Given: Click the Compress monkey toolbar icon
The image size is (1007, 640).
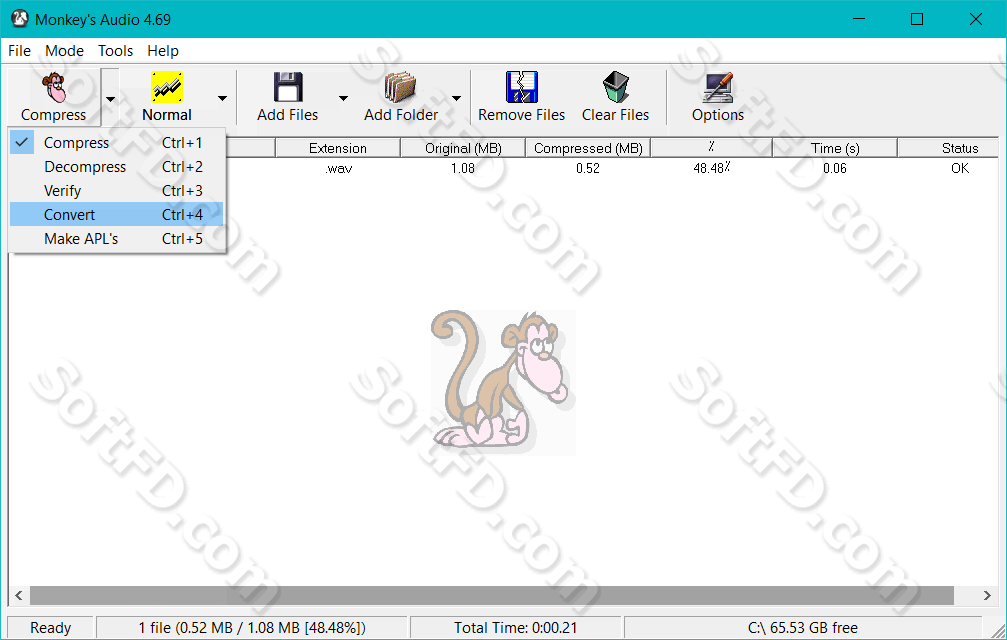Looking at the screenshot, I should (54, 87).
